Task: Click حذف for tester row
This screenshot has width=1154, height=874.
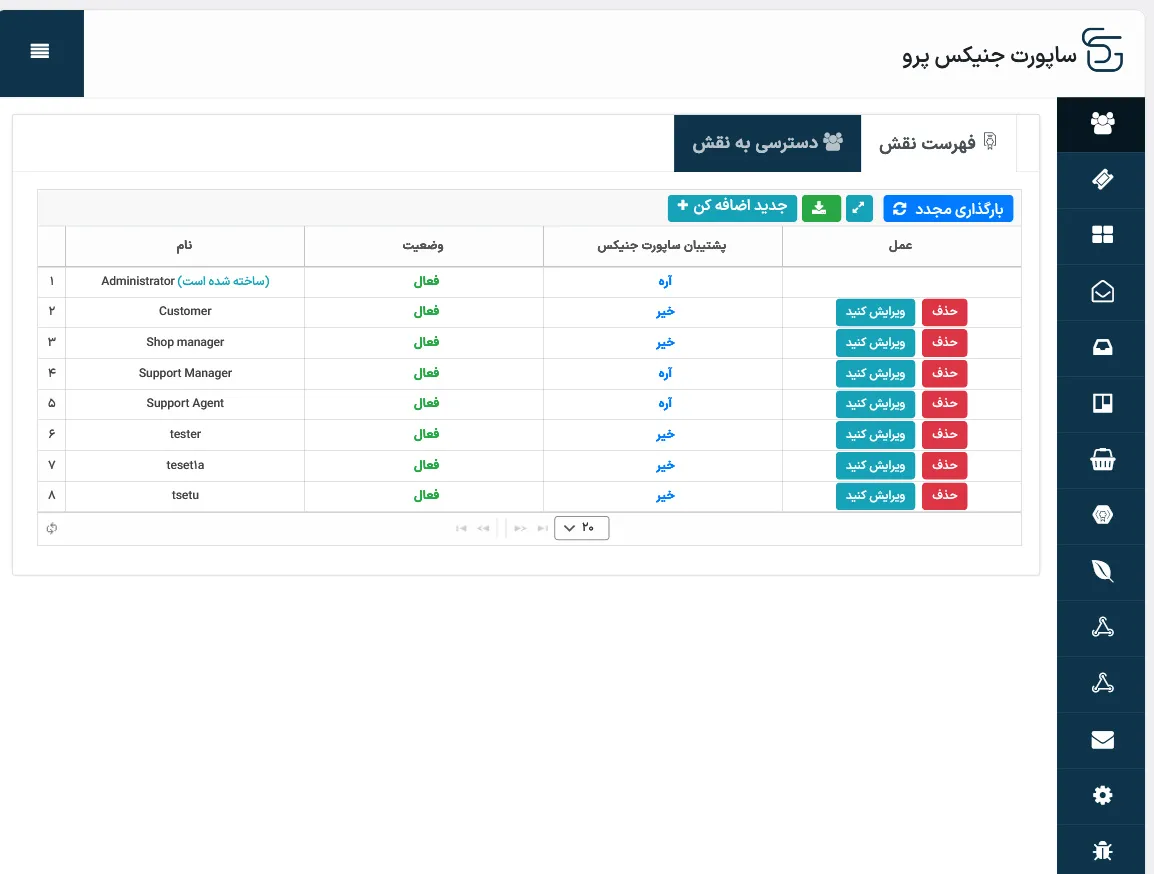Action: [x=944, y=435]
